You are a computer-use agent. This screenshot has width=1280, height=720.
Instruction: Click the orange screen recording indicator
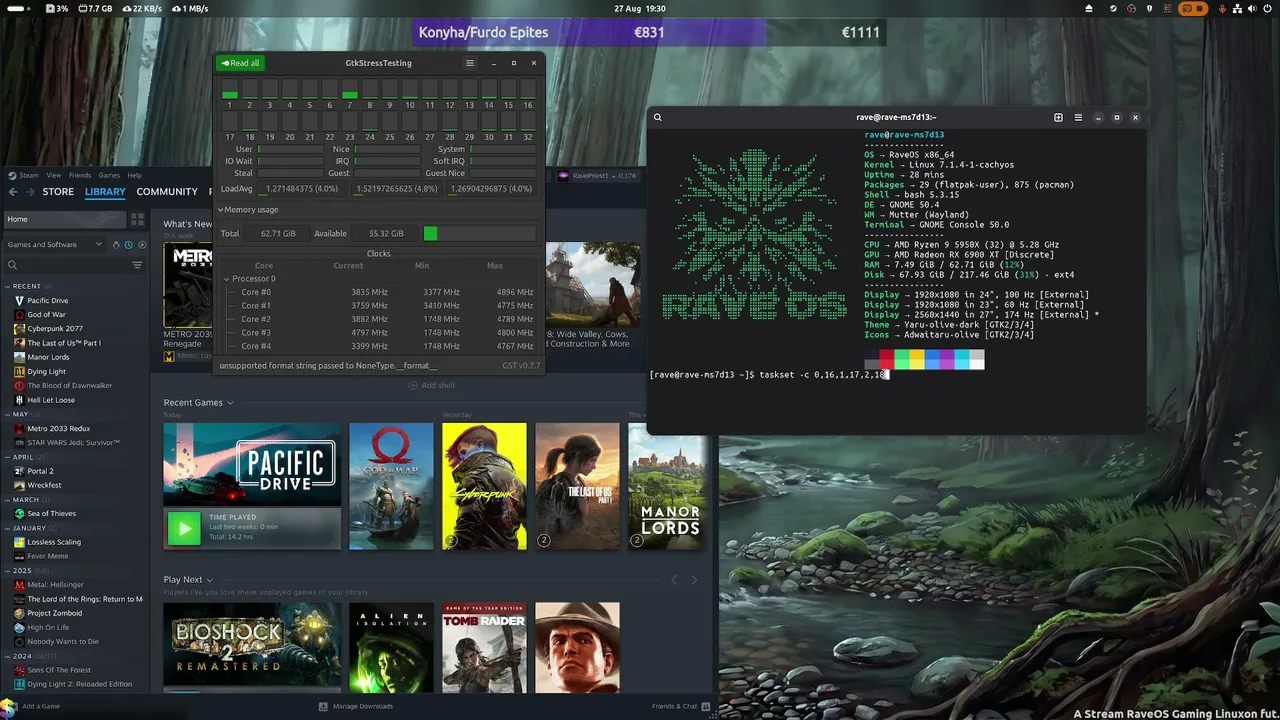pyautogui.click(x=1194, y=8)
